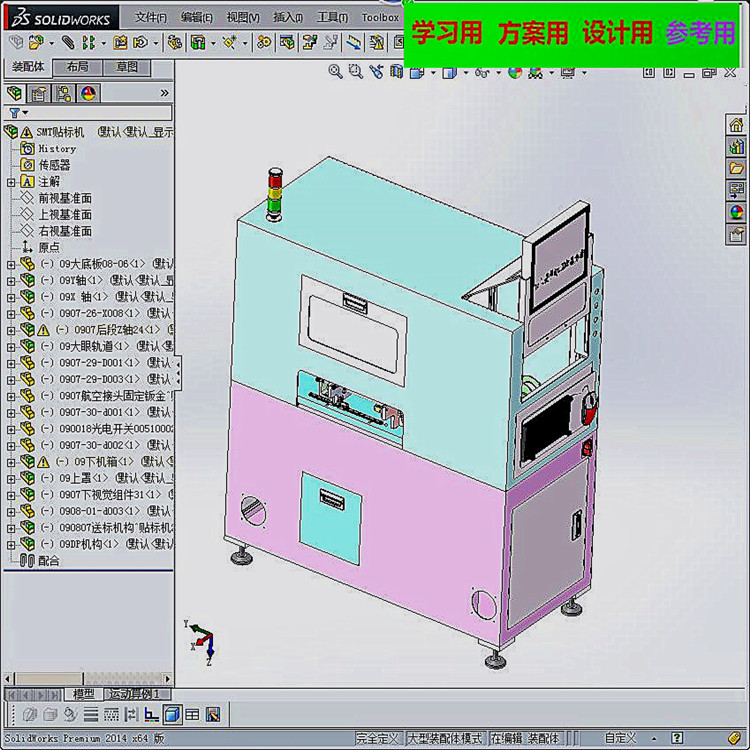Click the 自定义 units status bar entry
Viewport: 750px width, 750px height.
click(620, 738)
